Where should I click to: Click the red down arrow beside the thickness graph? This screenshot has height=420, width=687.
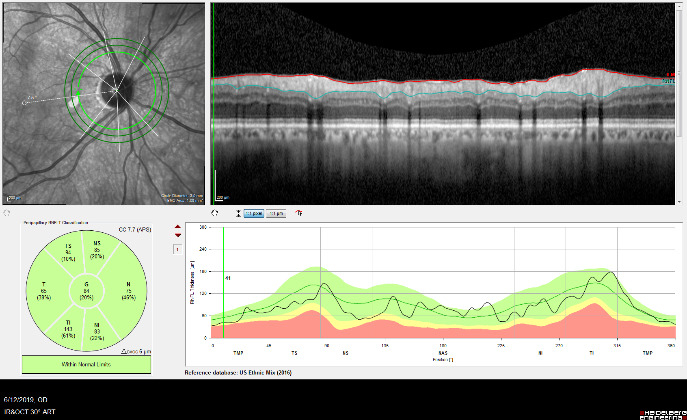tap(178, 236)
